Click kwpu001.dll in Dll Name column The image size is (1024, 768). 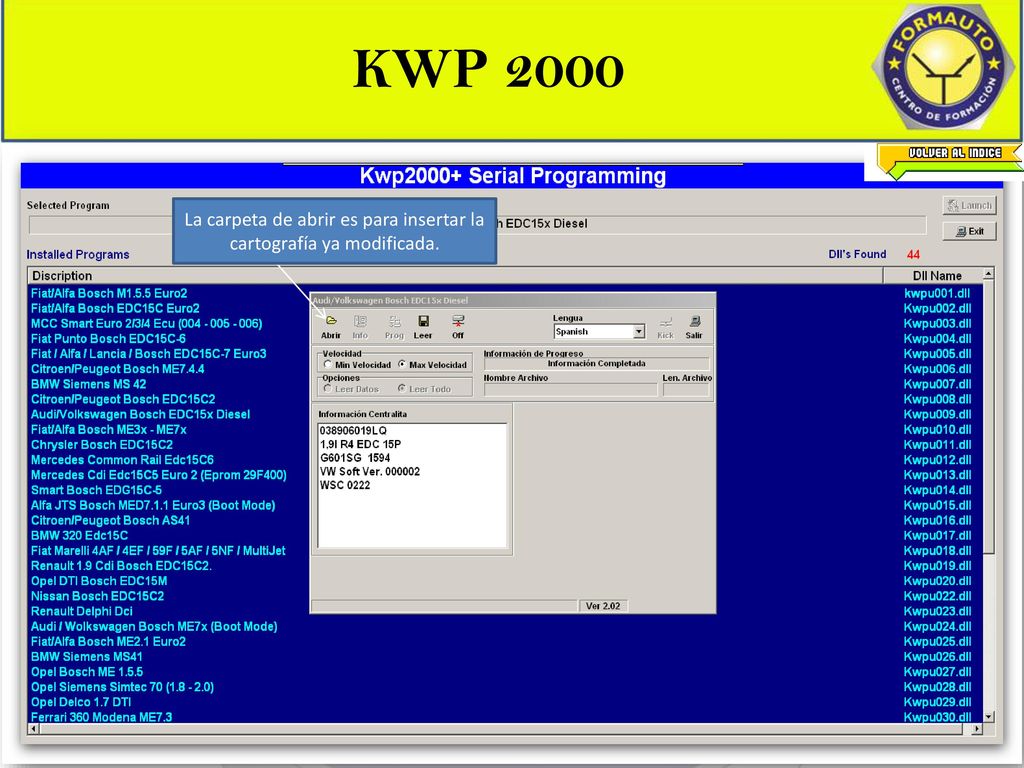point(937,293)
